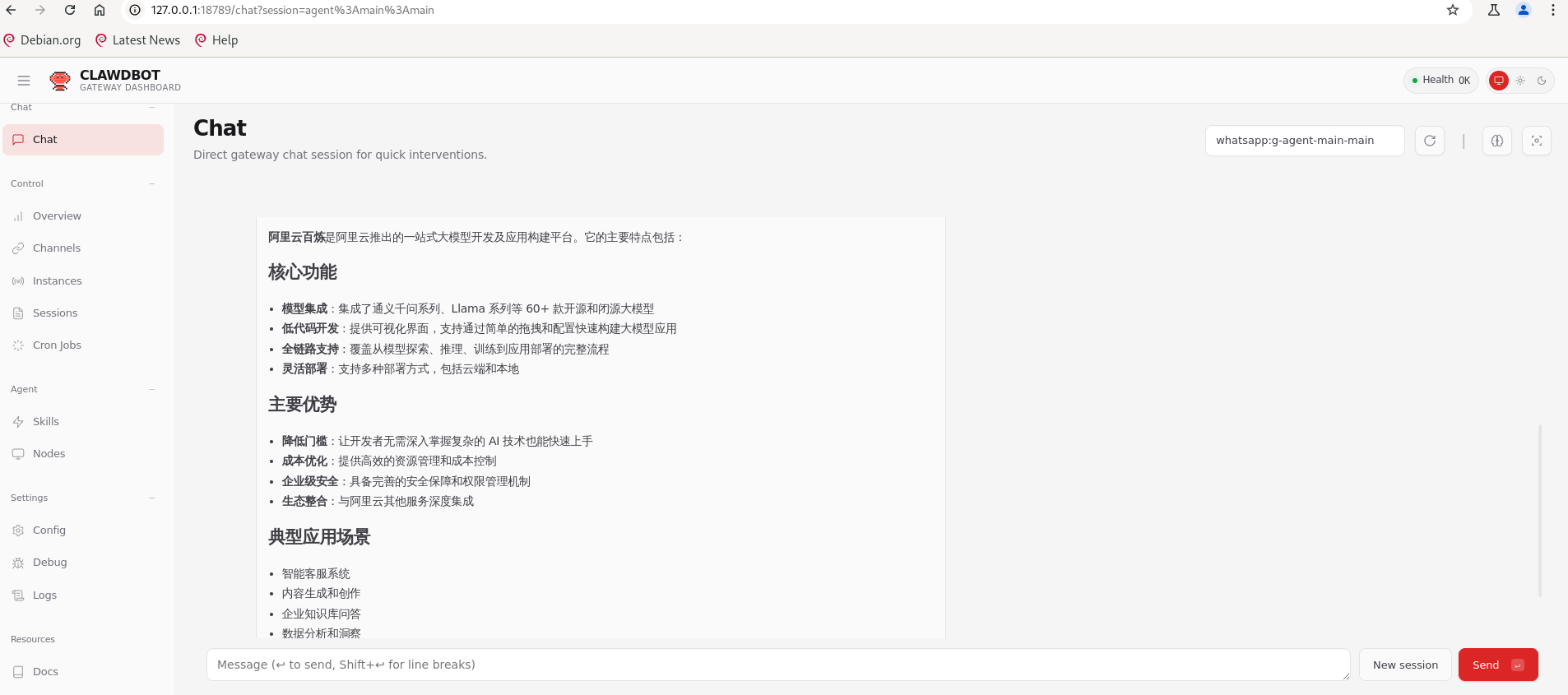Click the 智能客服系统 list item
This screenshot has height=695, width=1568.
(316, 574)
